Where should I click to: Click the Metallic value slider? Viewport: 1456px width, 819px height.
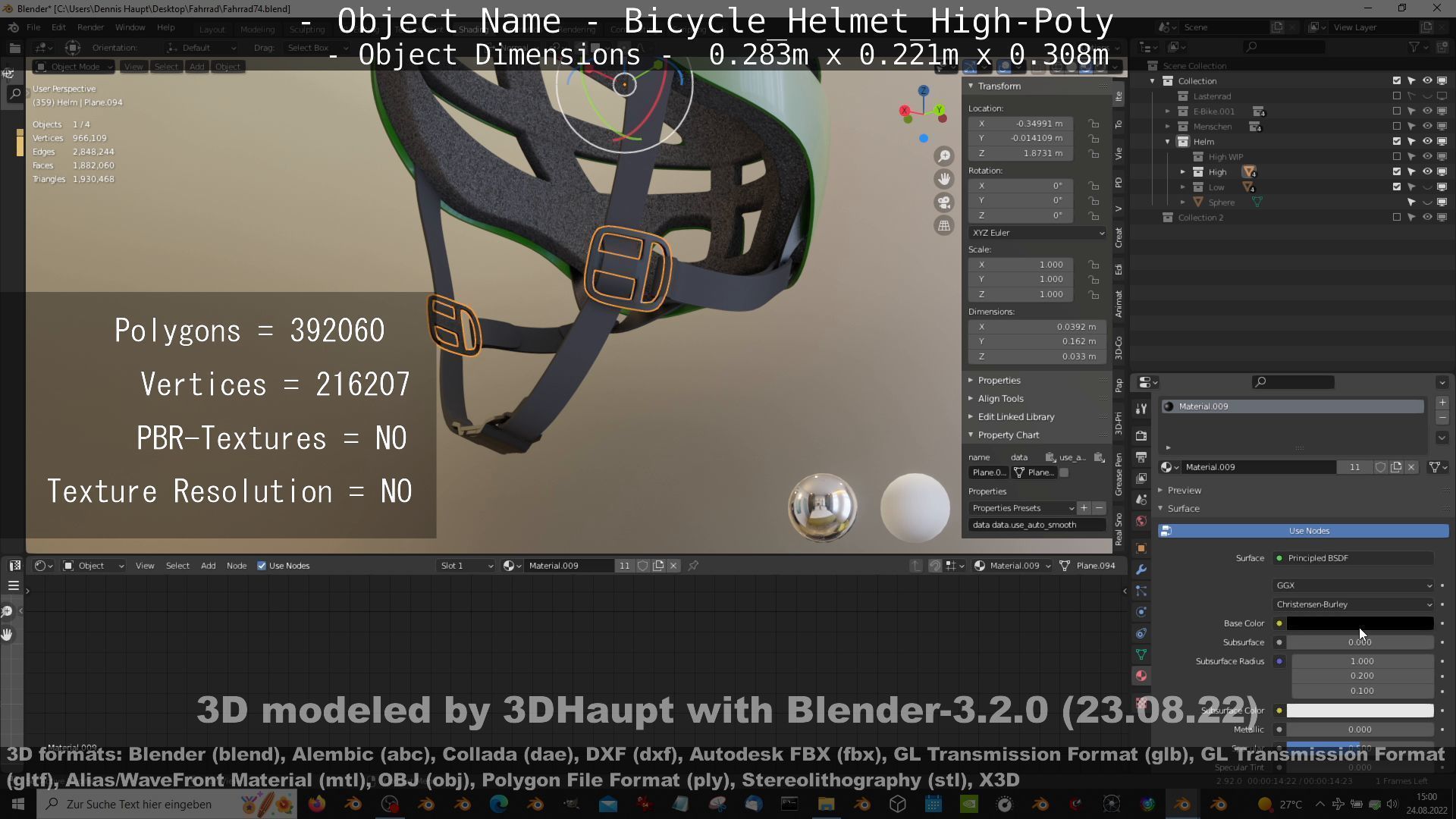coord(1360,730)
